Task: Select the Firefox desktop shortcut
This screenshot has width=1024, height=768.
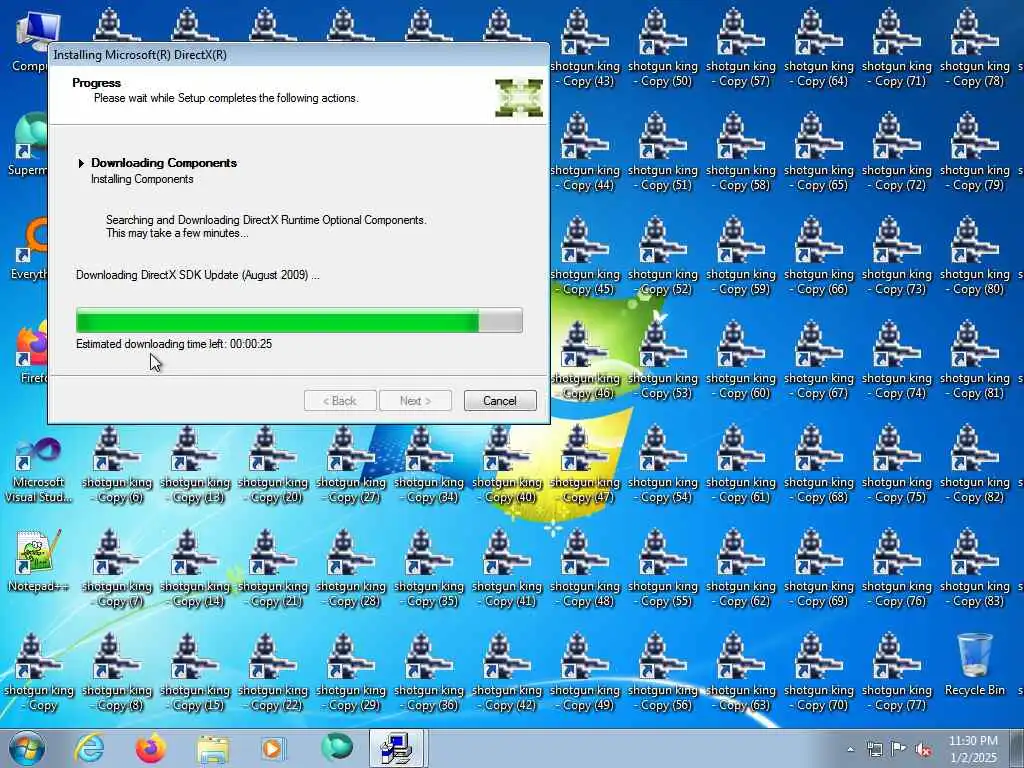Action: [29, 353]
